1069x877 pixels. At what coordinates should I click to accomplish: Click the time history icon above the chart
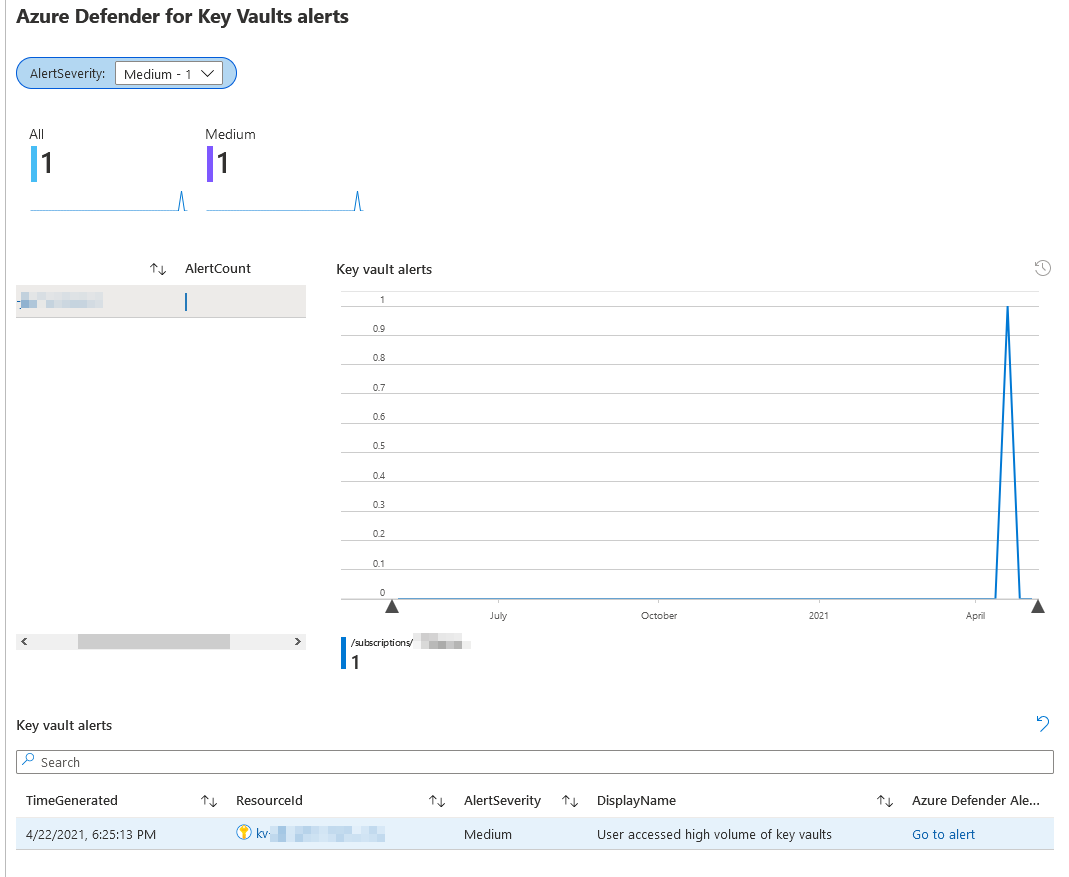[1043, 268]
